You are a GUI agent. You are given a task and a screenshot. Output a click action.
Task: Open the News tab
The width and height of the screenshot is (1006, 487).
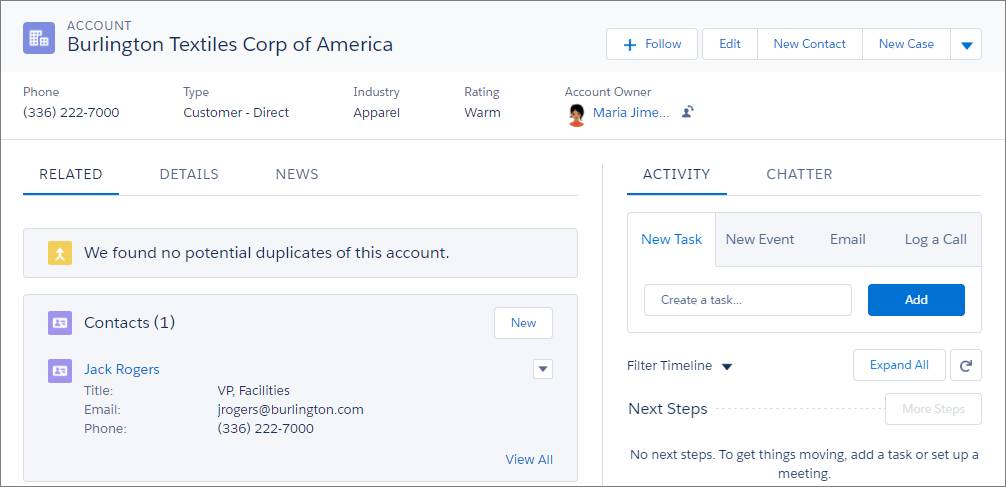tap(297, 175)
